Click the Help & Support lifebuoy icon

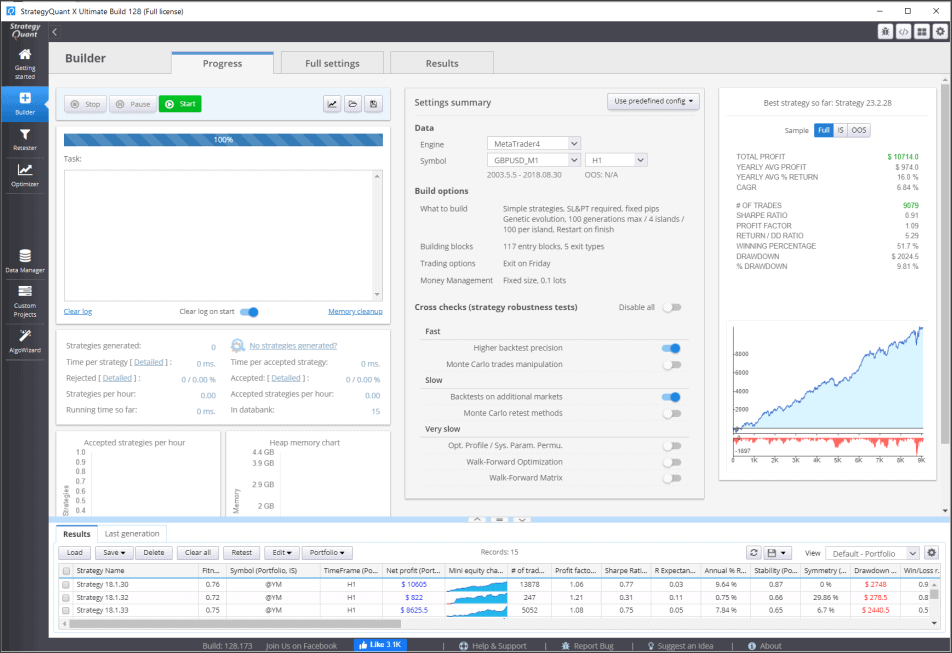(463, 646)
